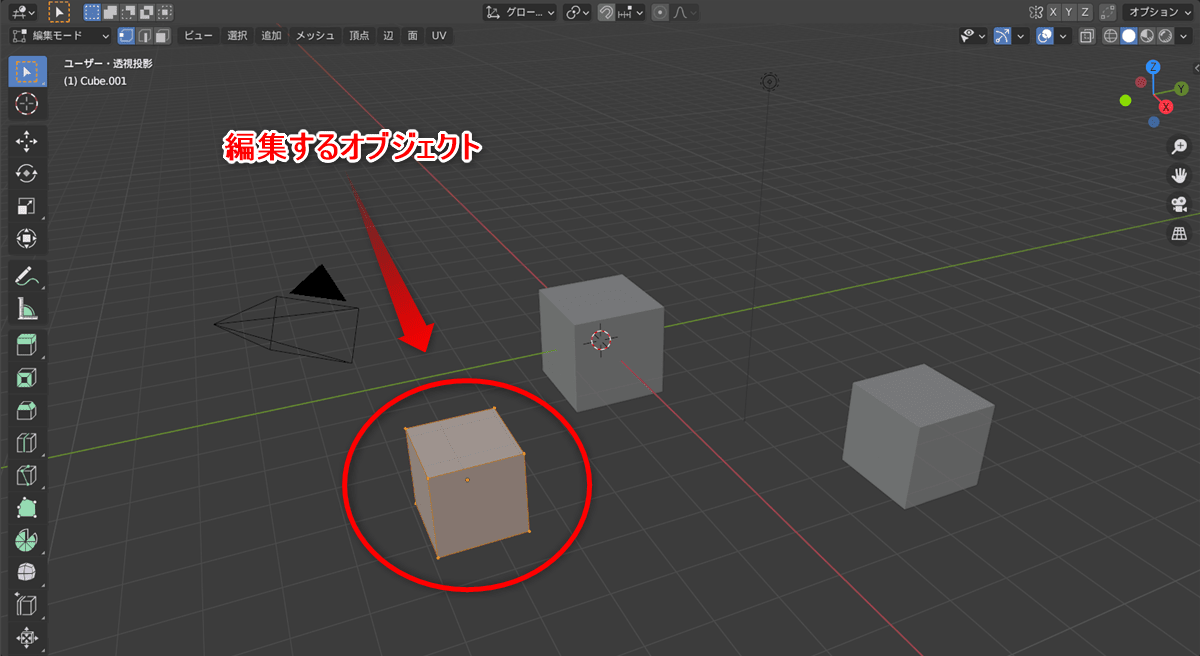Pick the Annotate pencil tool
Image resolution: width=1200 pixels, height=656 pixels.
point(27,276)
